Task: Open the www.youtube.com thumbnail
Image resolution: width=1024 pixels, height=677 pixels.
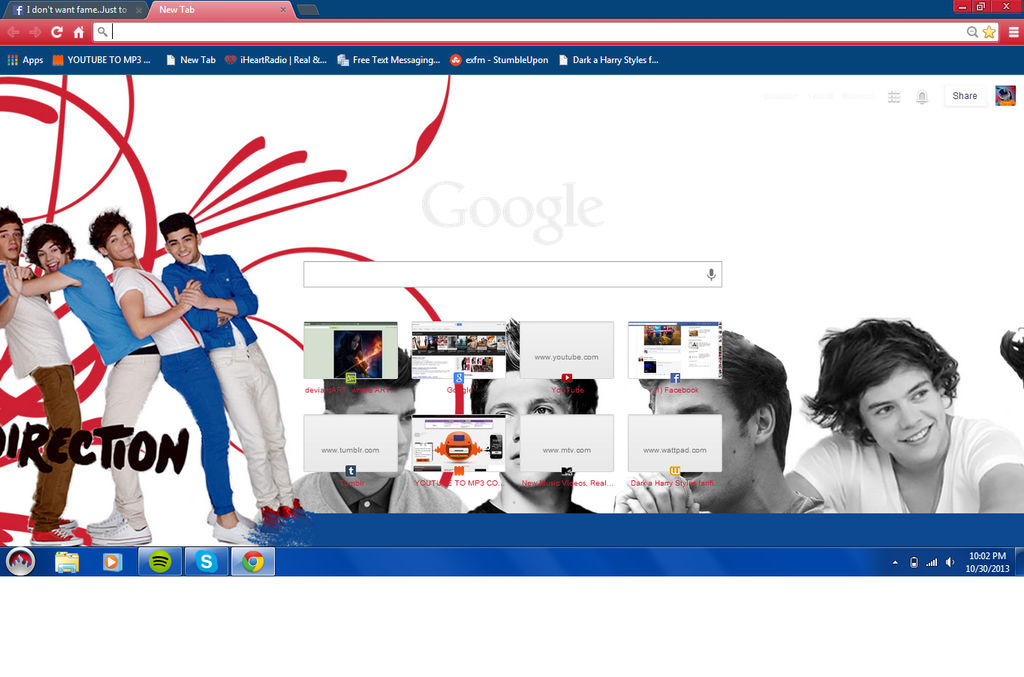Action: (566, 350)
